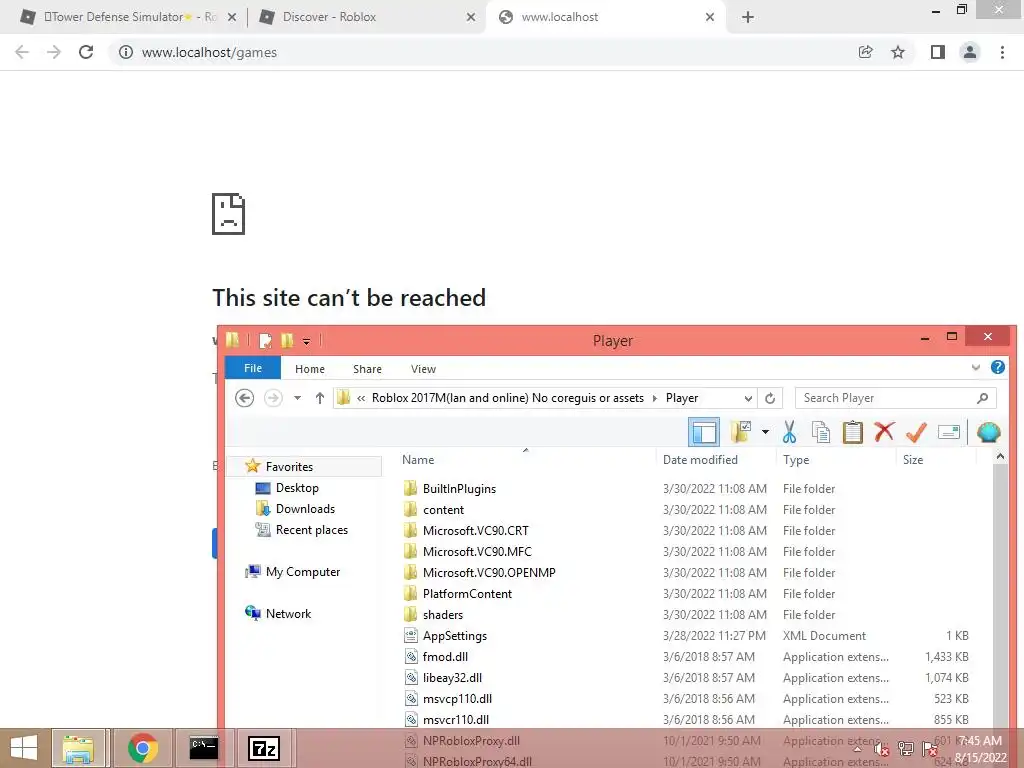
Task: Open the View ribbon tab
Action: 423,369
